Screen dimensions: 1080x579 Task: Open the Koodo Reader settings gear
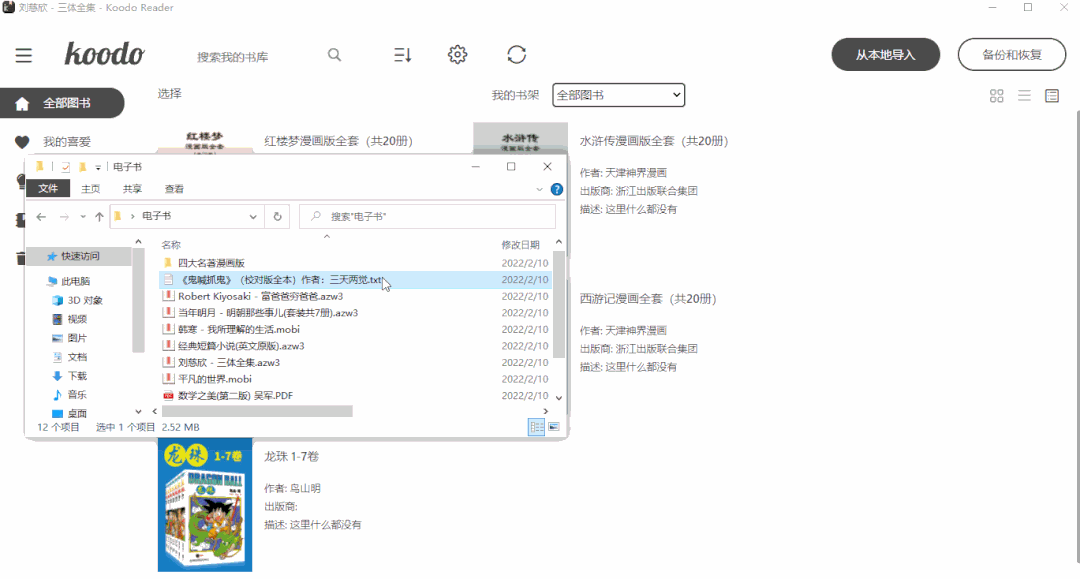coord(457,55)
